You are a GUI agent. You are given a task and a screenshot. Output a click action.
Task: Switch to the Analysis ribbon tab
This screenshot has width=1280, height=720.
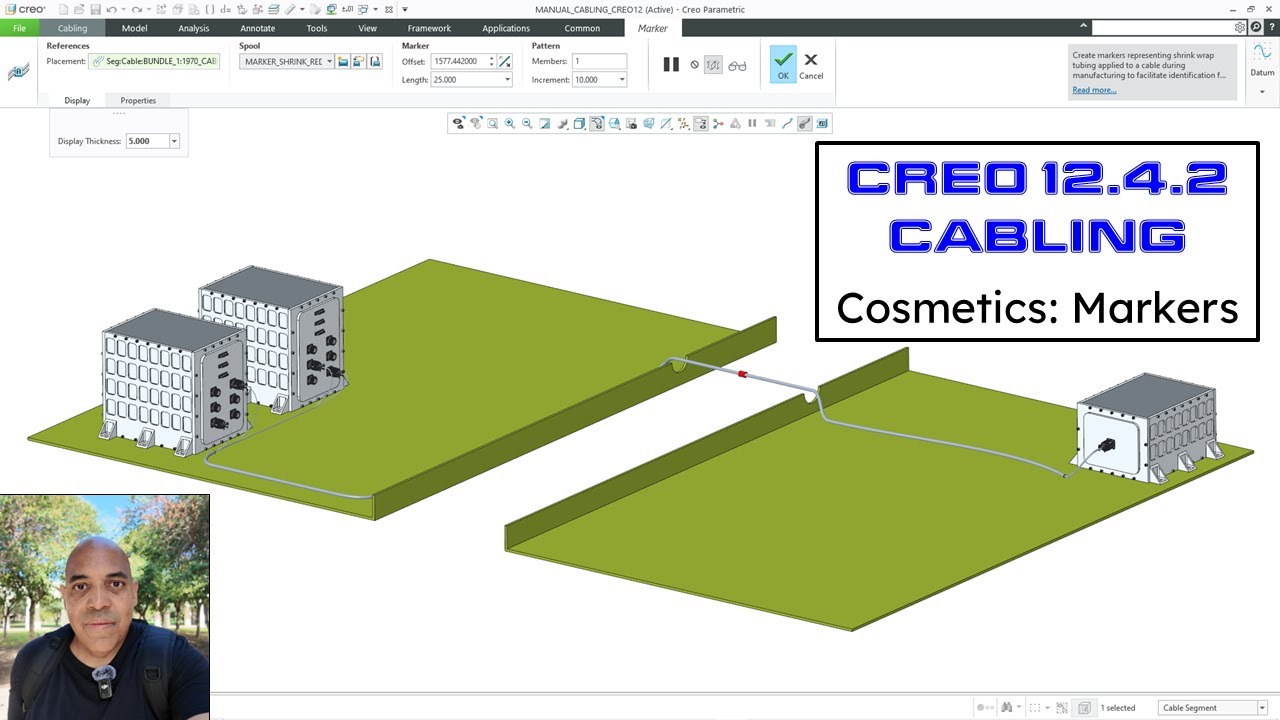194,28
